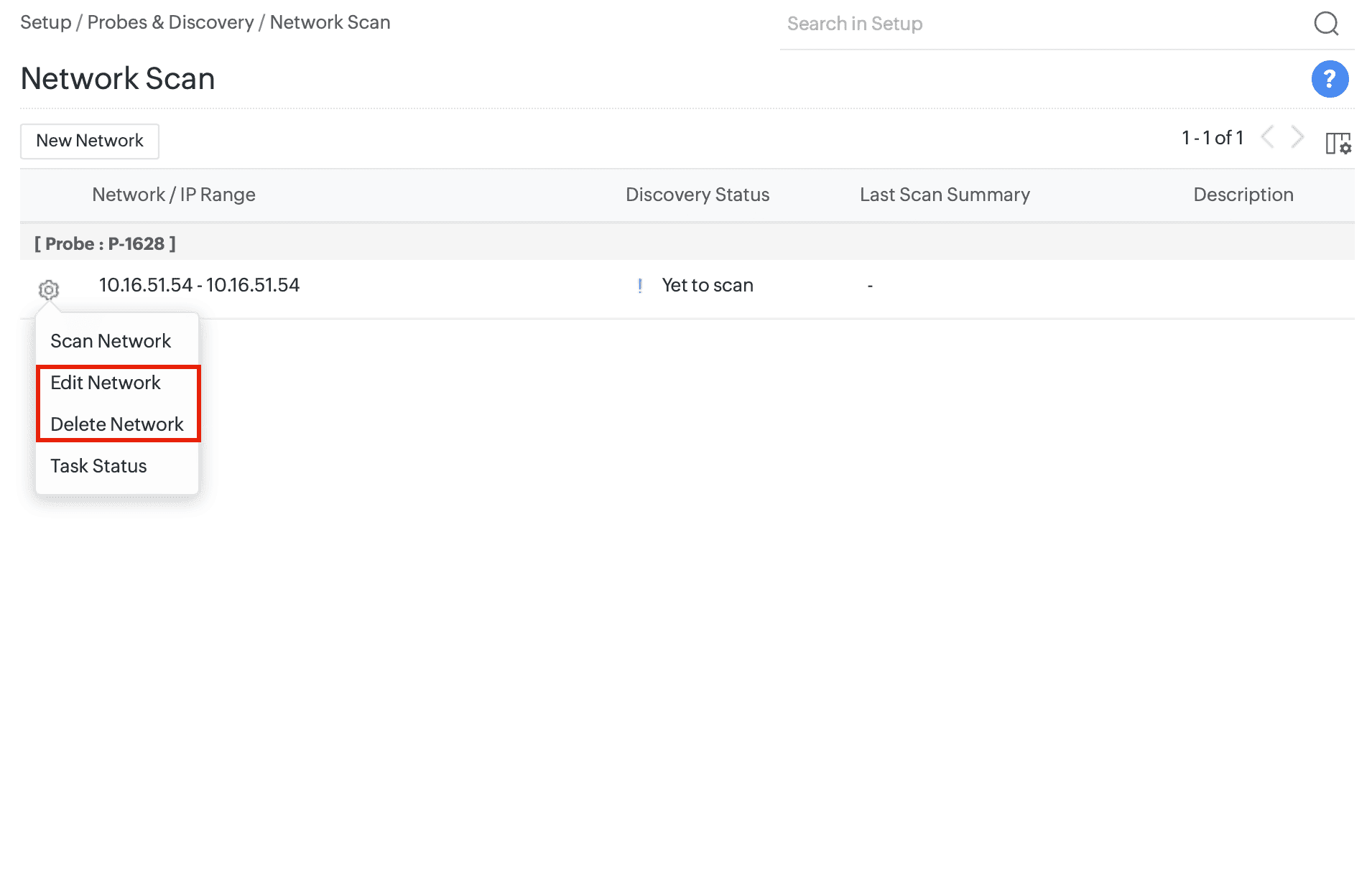Click the gear icon beside 10.16.51.54

coord(49,290)
